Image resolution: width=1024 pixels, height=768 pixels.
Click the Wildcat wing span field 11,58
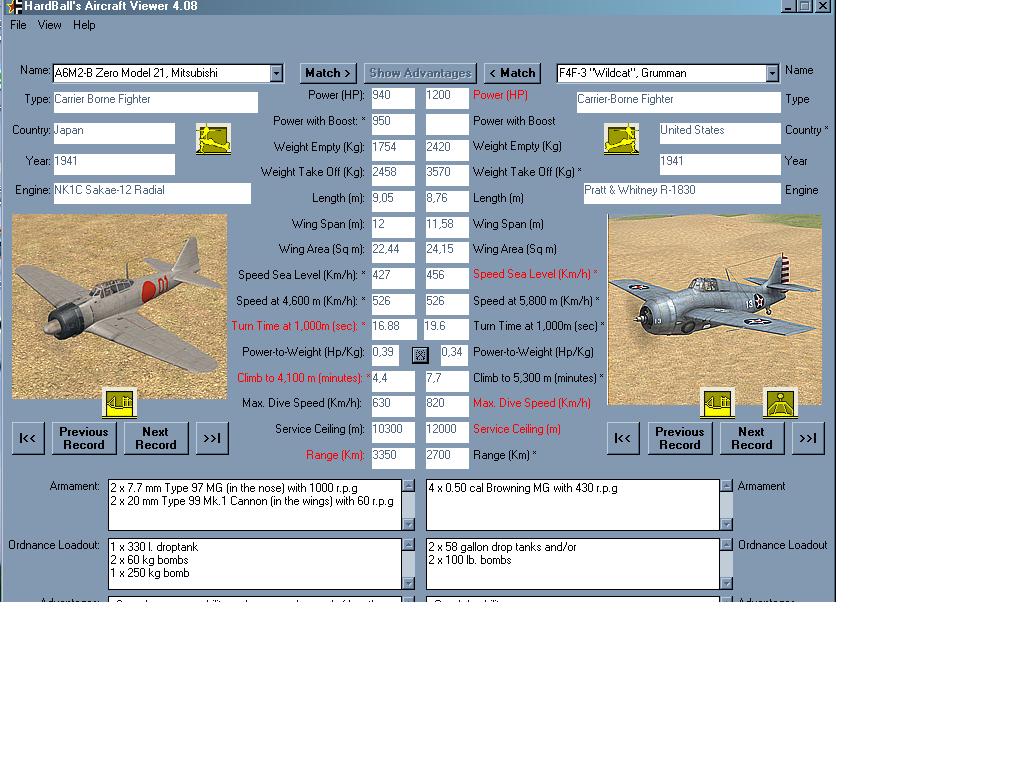point(447,227)
